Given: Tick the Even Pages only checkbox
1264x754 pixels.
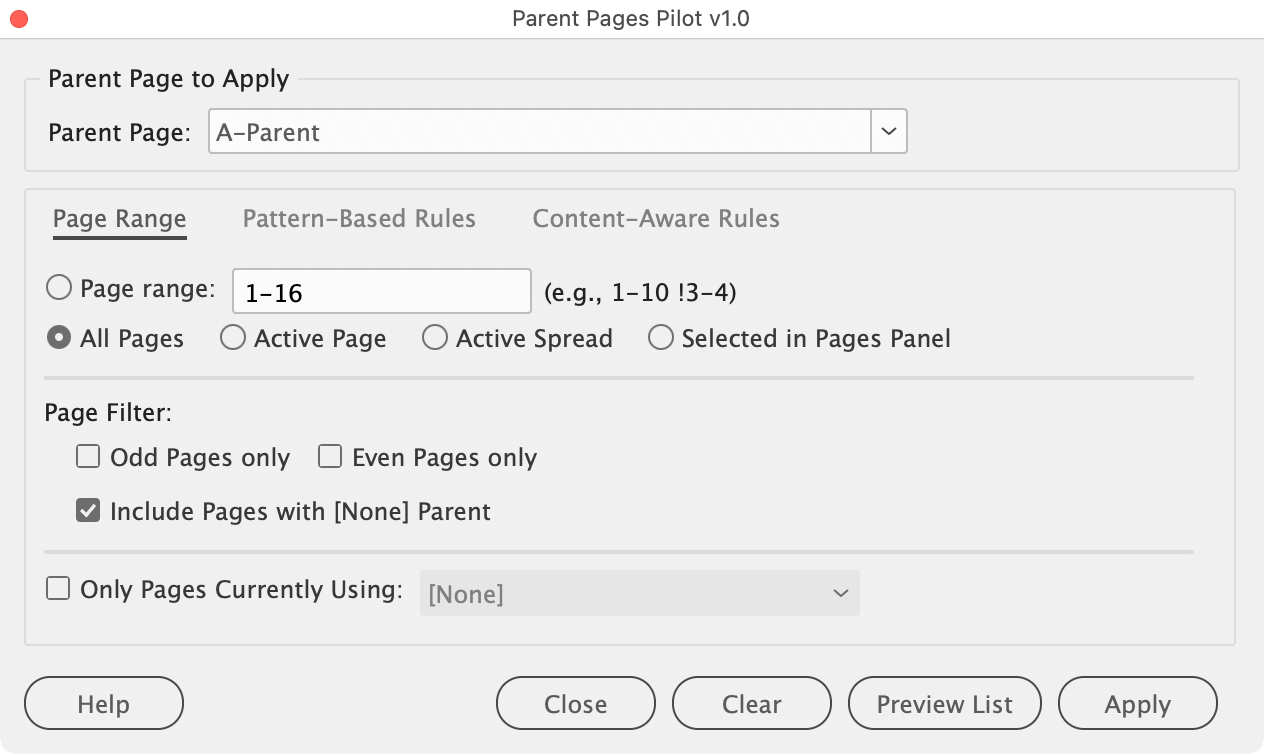Looking at the screenshot, I should (331, 457).
